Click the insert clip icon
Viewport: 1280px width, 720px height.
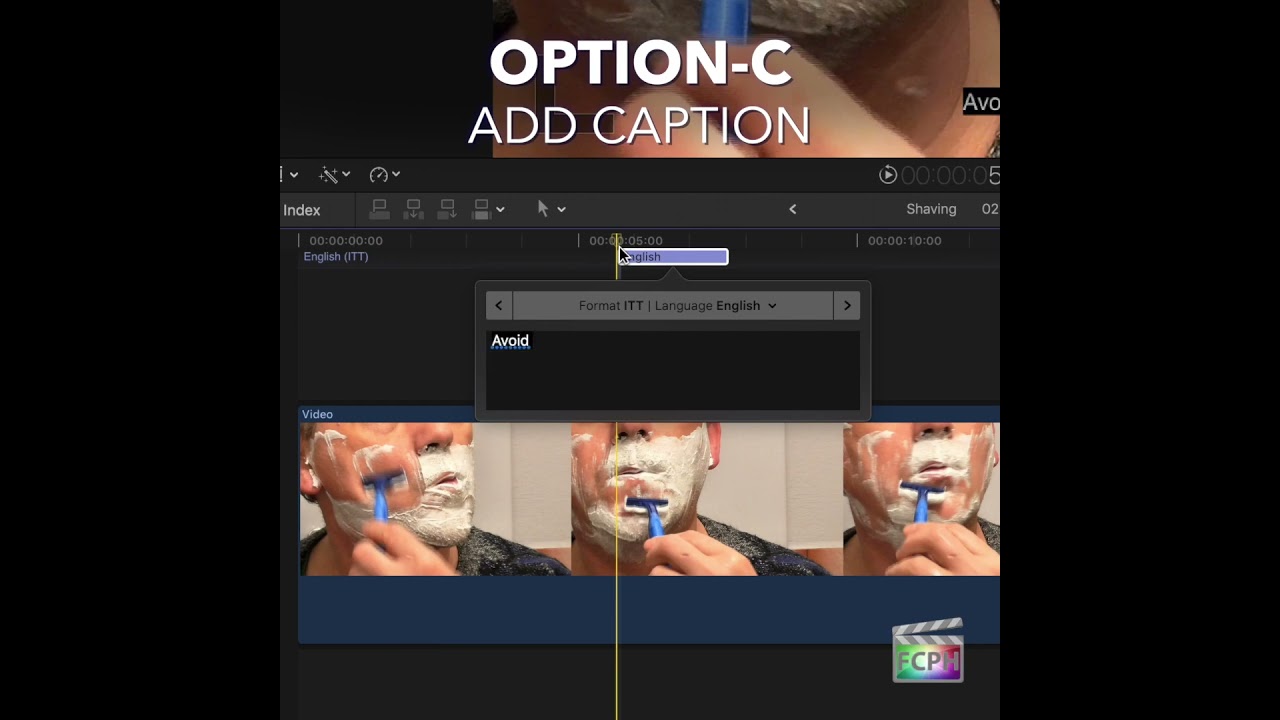(413, 209)
